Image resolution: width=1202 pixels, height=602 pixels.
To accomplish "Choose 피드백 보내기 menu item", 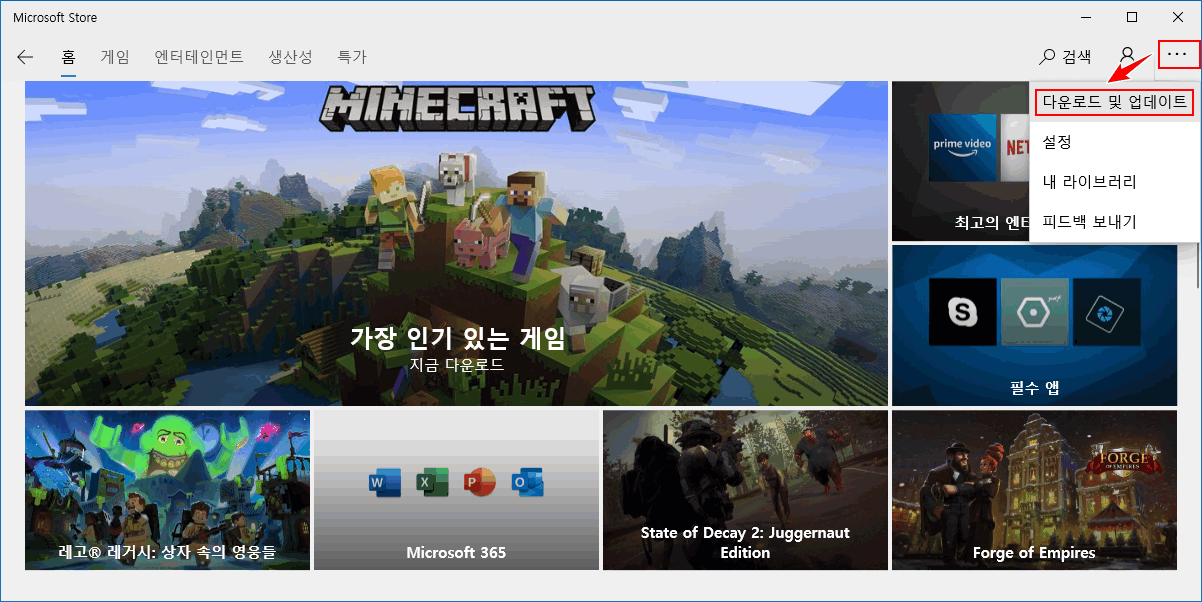I will coord(1115,221).
